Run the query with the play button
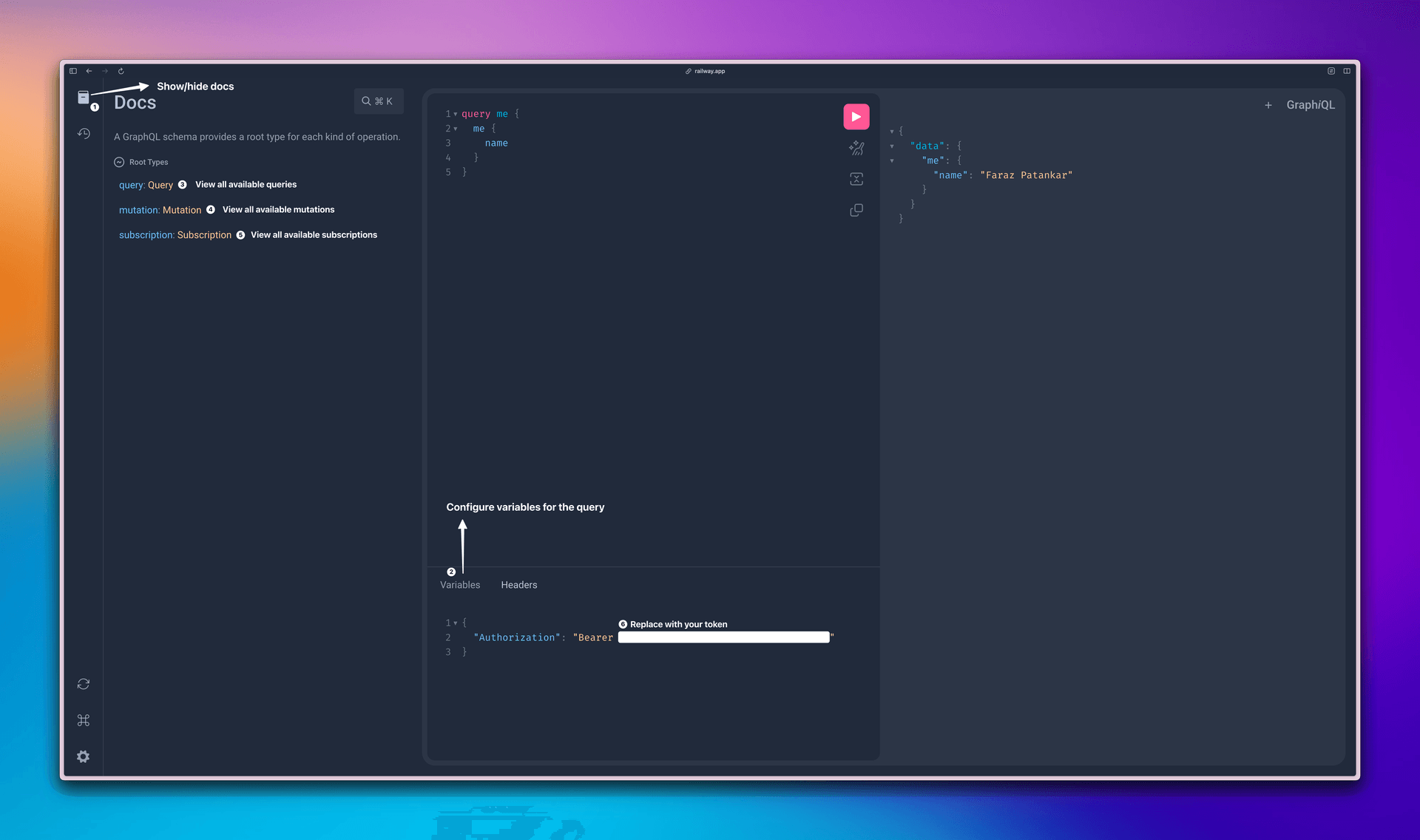The height and width of the screenshot is (840, 1420). tap(856, 117)
